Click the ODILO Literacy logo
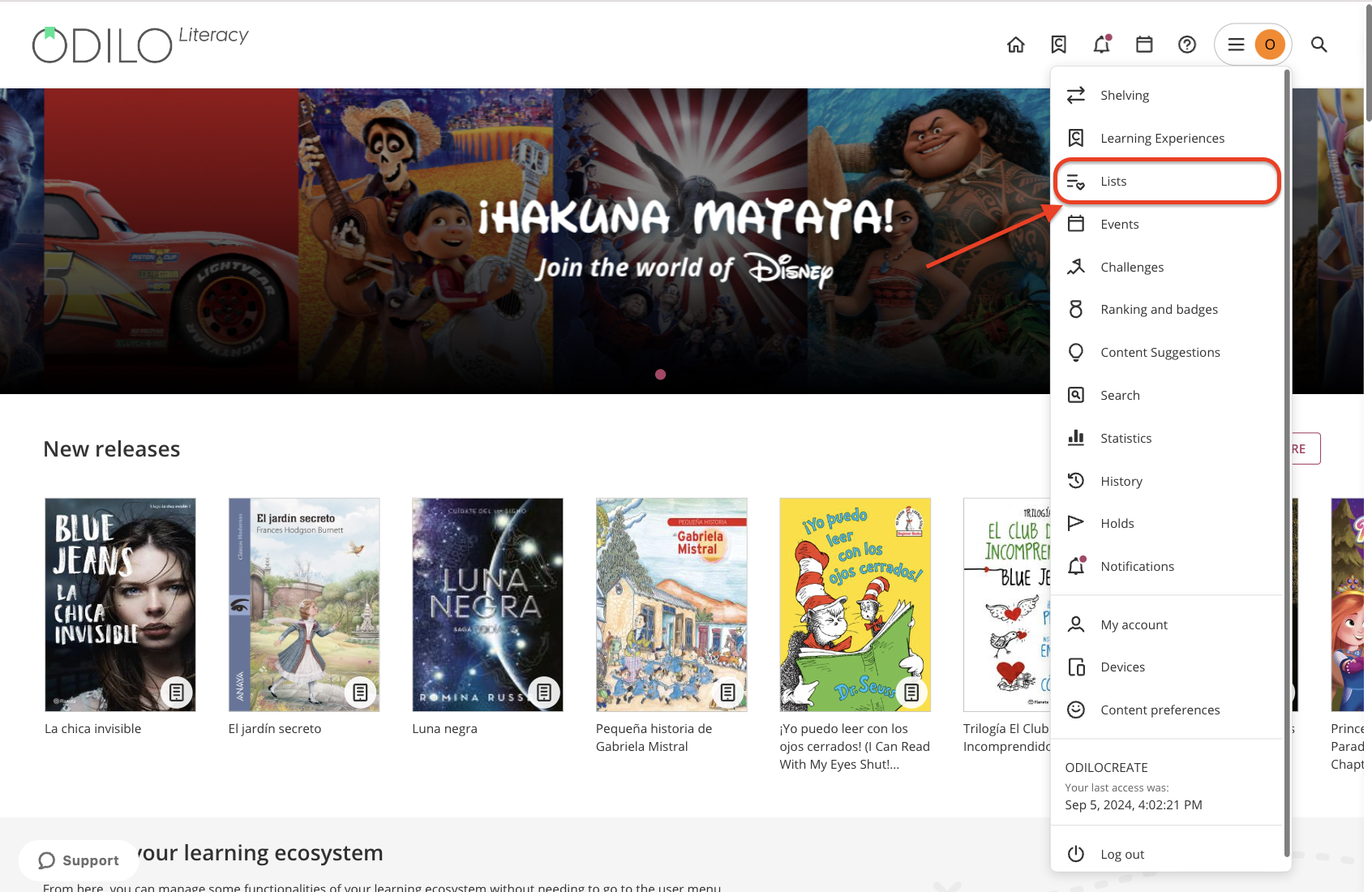The height and width of the screenshot is (892, 1372). coord(140,44)
